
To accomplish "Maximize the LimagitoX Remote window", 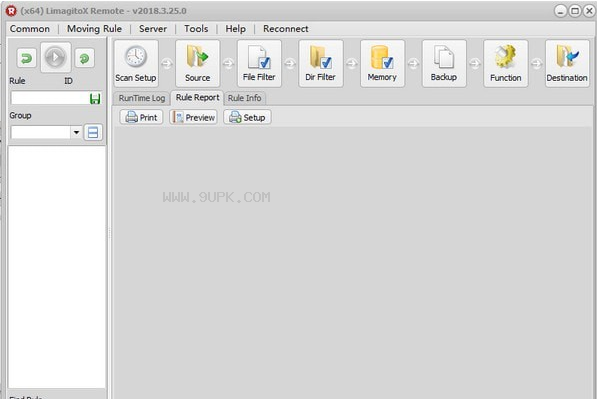I will point(575,11).
